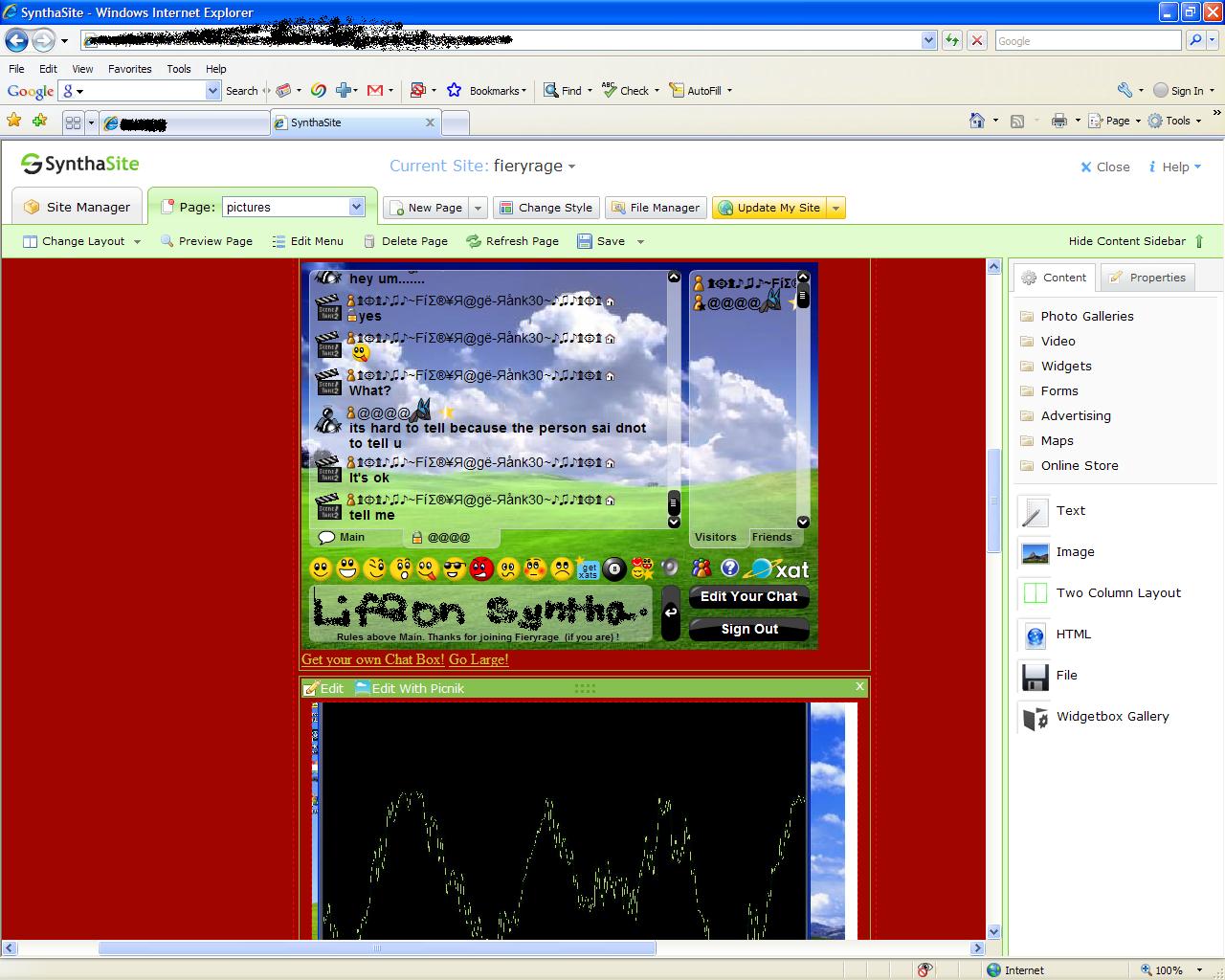
Task: Click the Gmail icon in Google toolbar
Action: point(375,91)
